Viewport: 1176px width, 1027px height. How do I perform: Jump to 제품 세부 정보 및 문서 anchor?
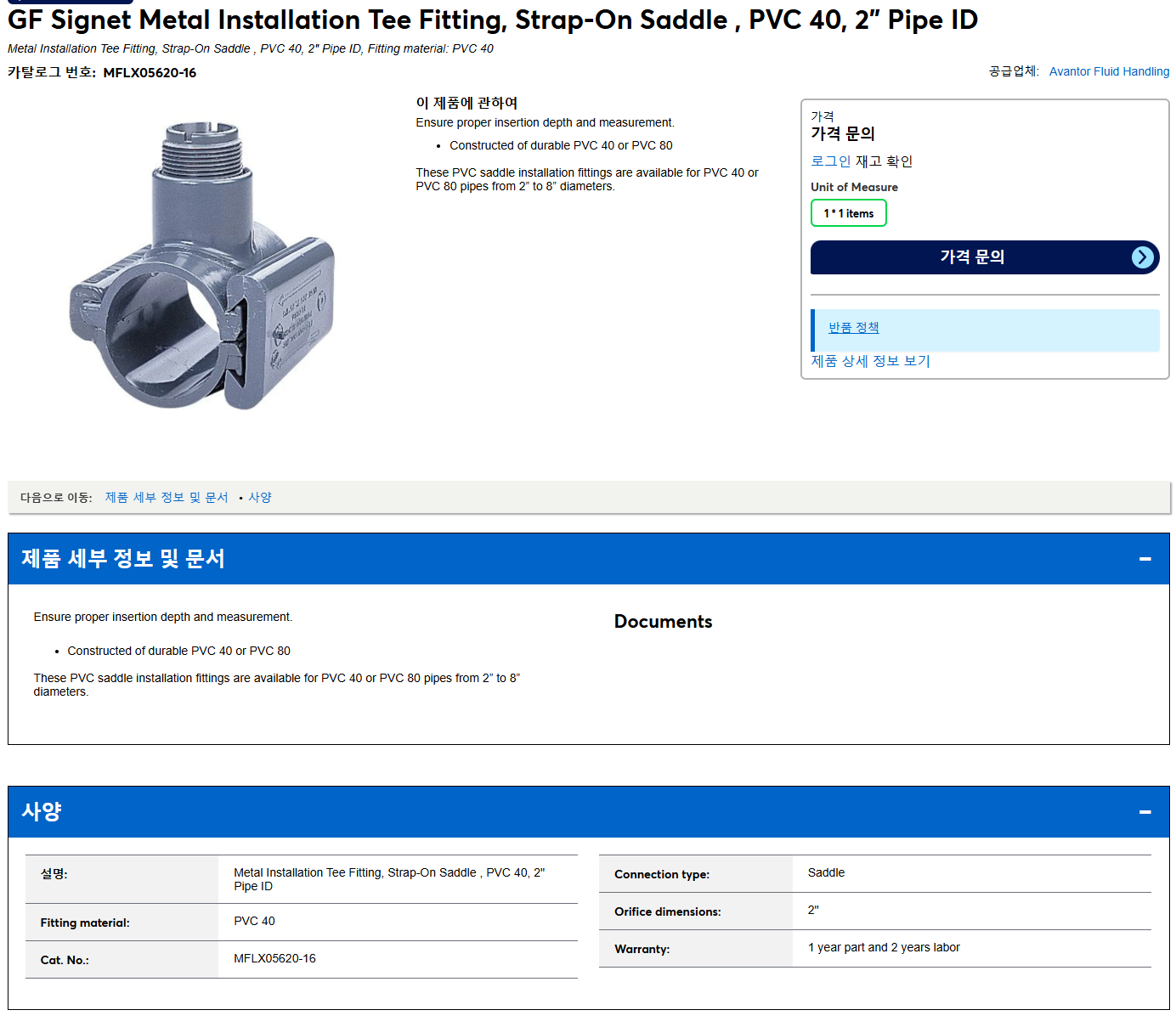[167, 498]
